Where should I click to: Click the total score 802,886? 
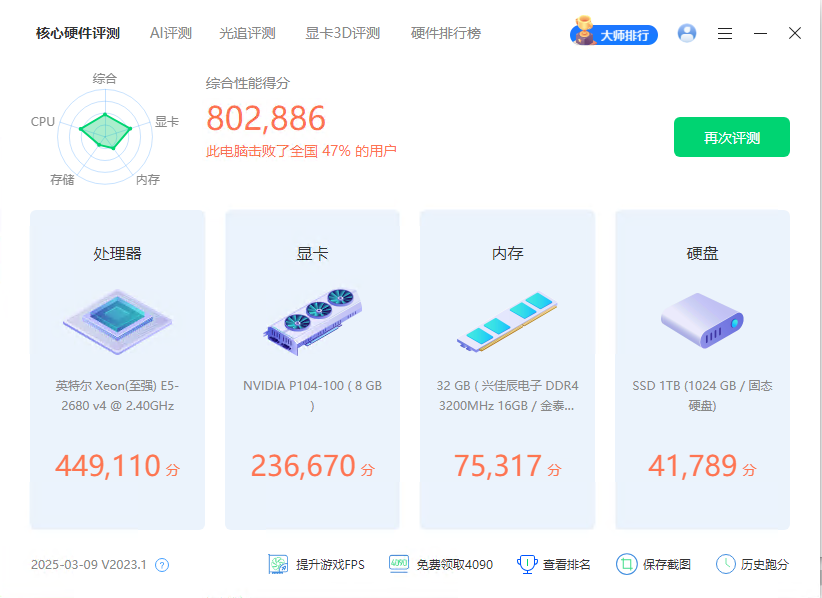[266, 118]
